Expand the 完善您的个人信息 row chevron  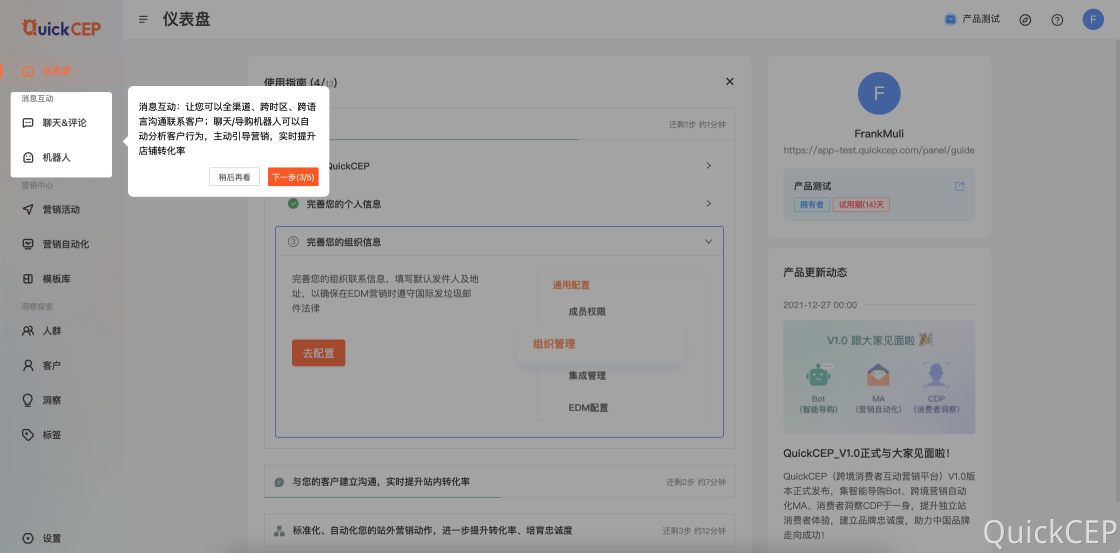tap(709, 204)
